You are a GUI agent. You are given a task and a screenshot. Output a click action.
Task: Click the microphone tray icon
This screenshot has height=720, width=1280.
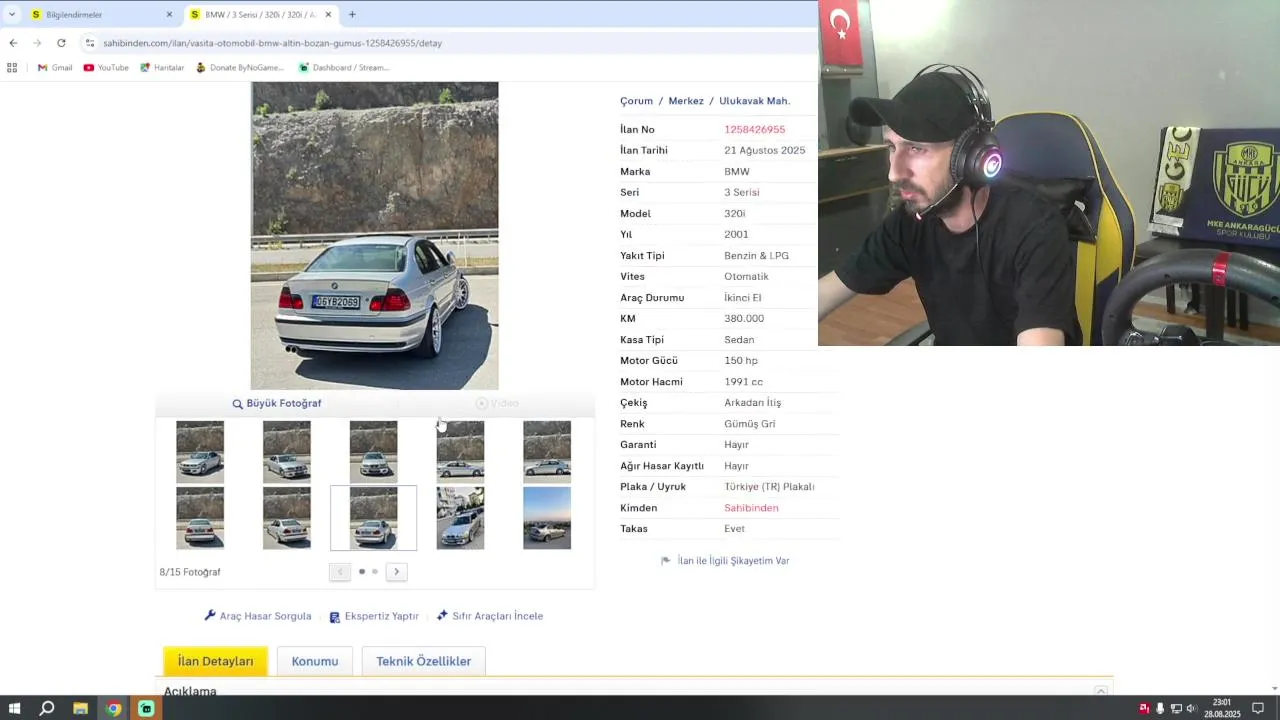(1160, 709)
